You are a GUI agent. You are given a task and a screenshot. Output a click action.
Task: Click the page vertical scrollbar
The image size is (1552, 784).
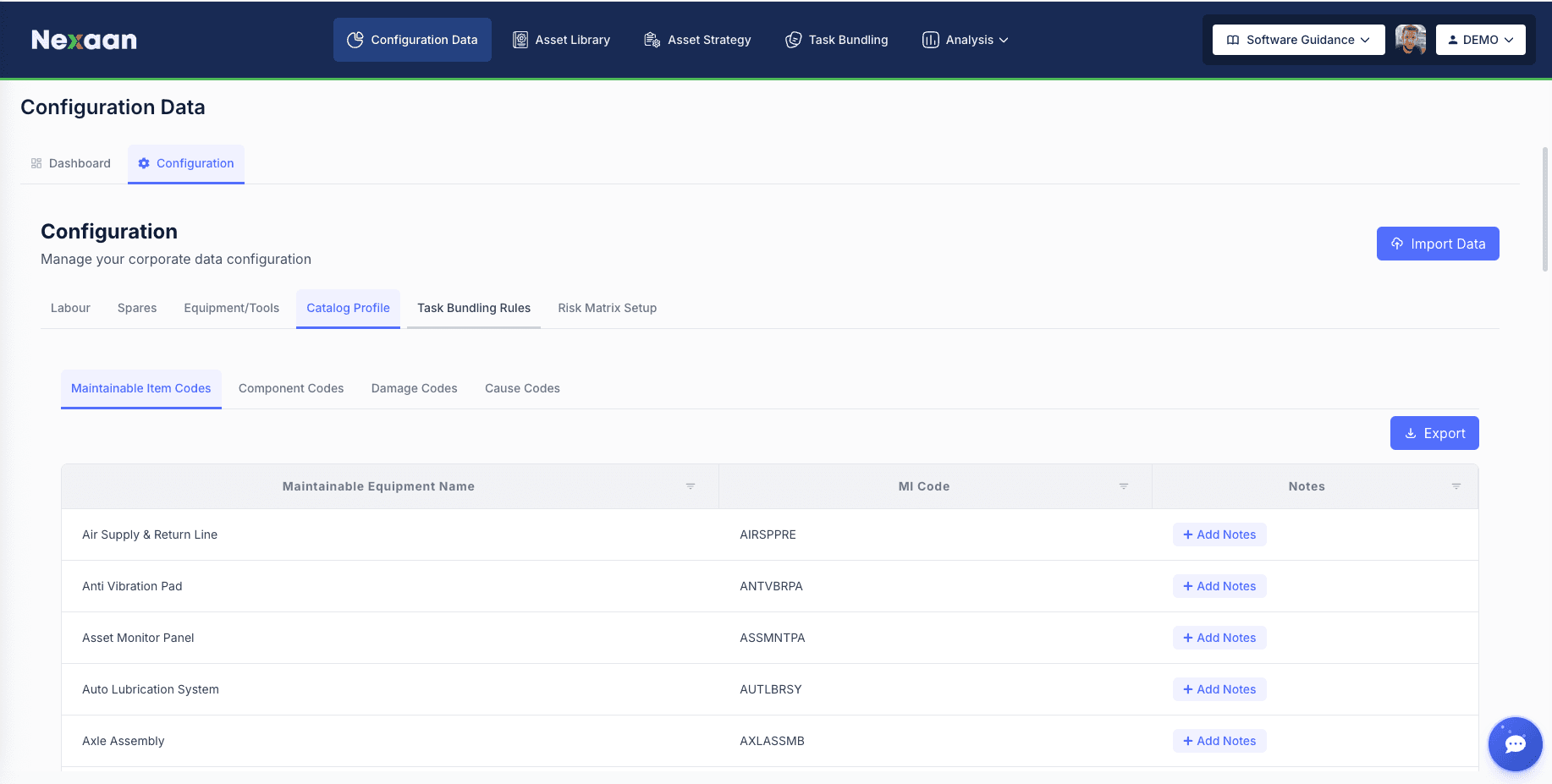coord(1545,209)
